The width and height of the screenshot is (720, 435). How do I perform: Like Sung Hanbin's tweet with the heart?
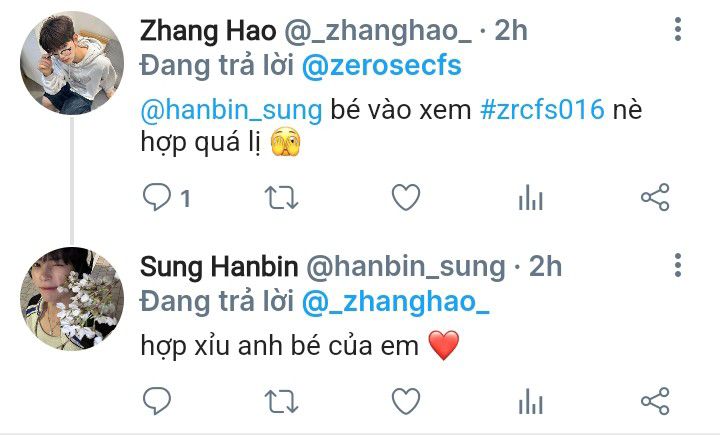406,401
